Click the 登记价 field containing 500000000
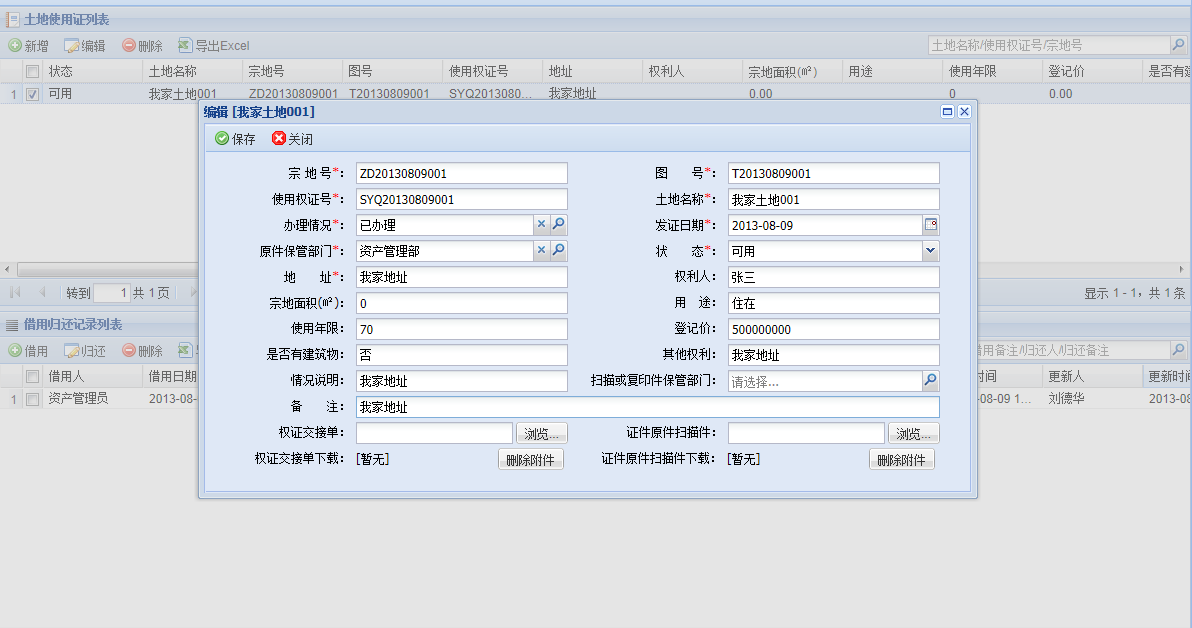Screen dimensions: 1192x628 (x=833, y=328)
